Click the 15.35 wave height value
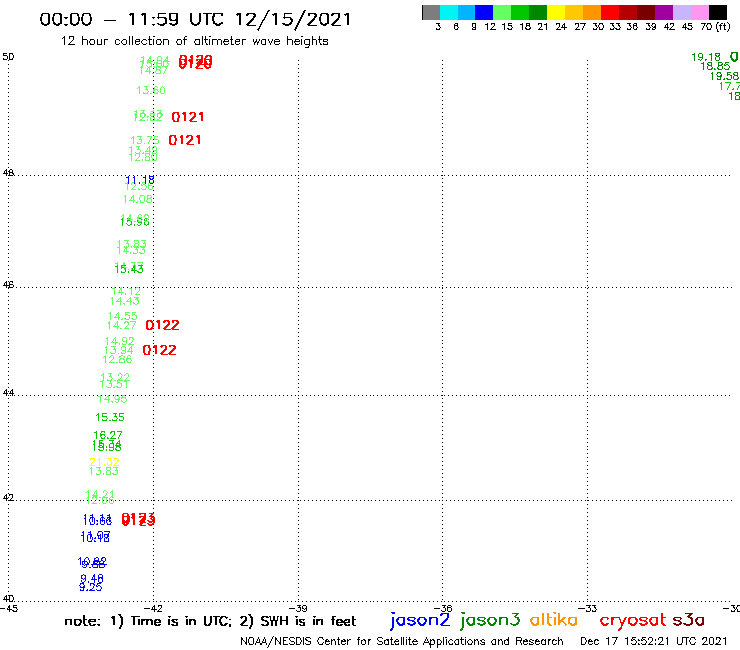The width and height of the screenshot is (740, 650). pyautogui.click(x=110, y=417)
